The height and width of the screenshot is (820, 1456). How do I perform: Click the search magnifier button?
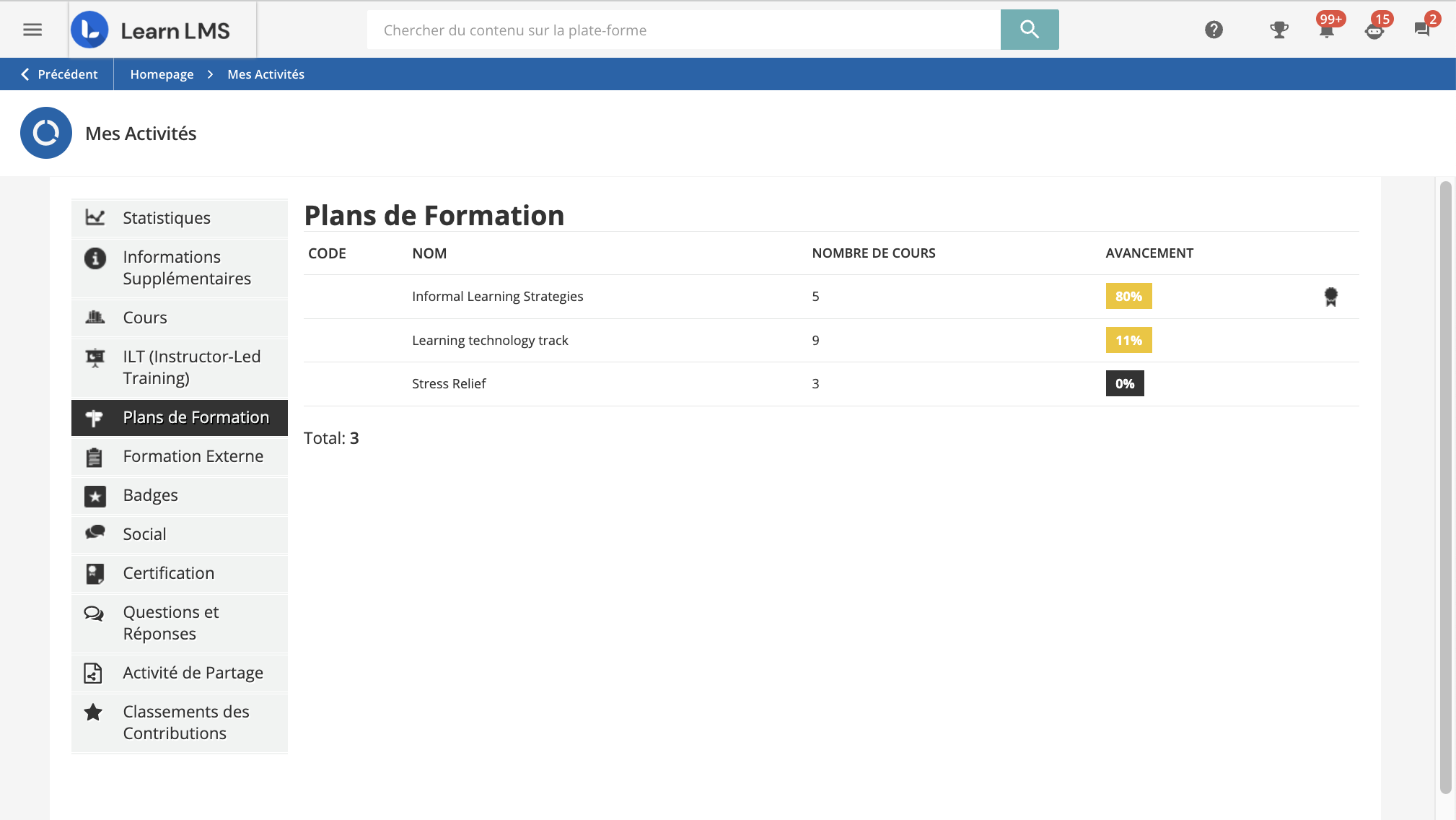coord(1030,30)
